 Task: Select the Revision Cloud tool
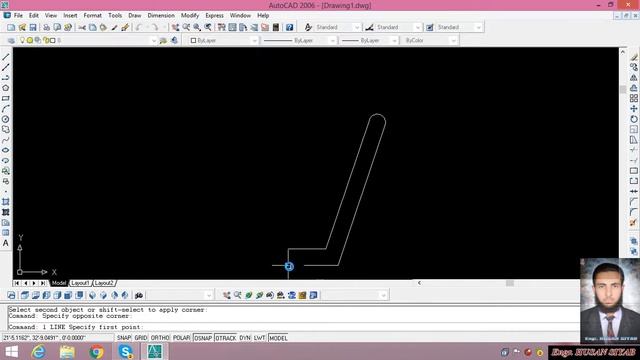(6, 129)
